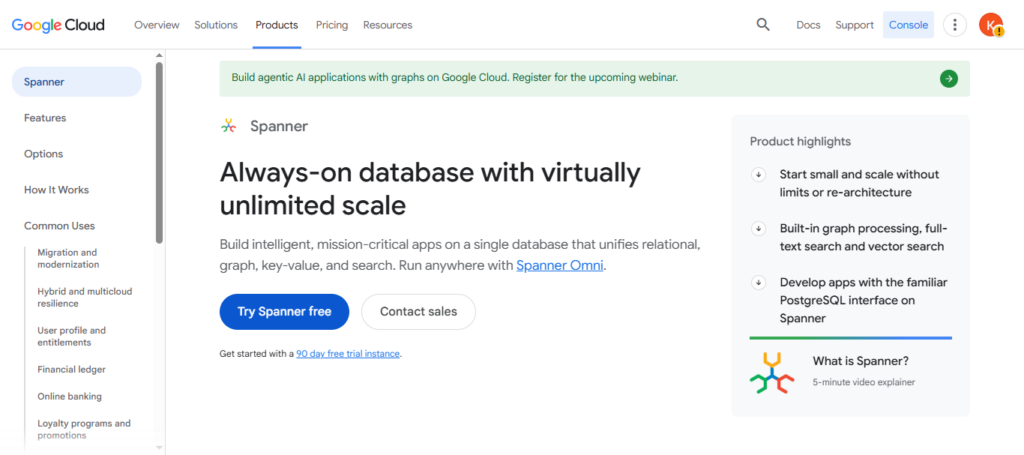The width and height of the screenshot is (1024, 455).
Task: Open the Console button
Action: point(908,25)
